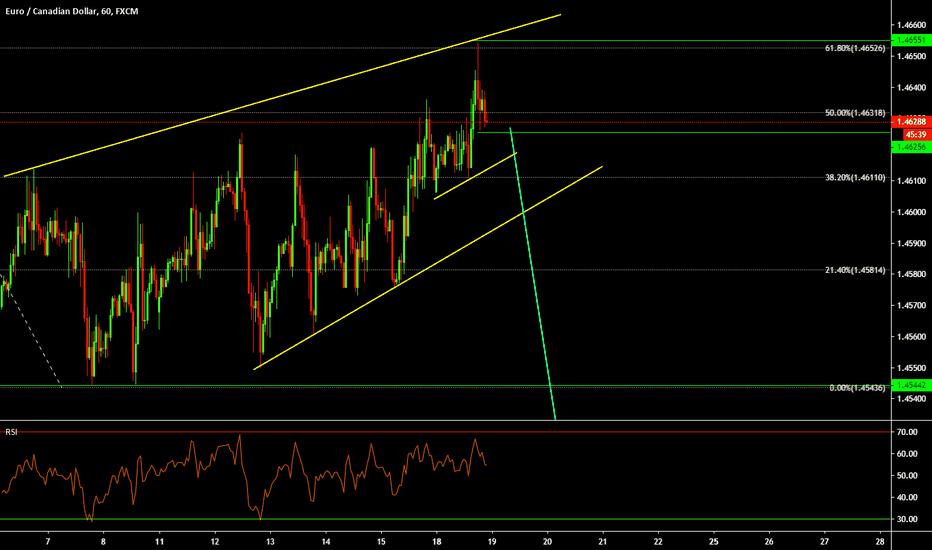Screen dimensions: 932x550
Task: Click date 28 on the time axis
Action: [x=879, y=540]
